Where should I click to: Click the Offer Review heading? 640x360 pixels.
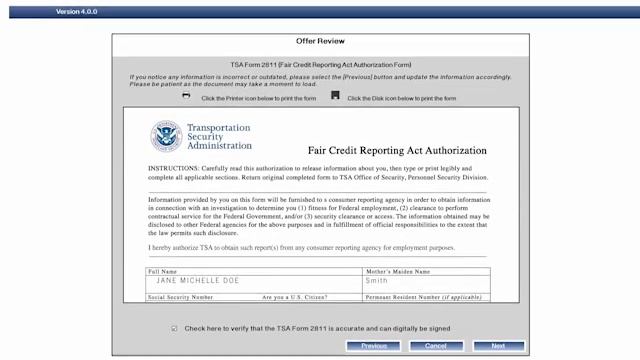pos(320,41)
